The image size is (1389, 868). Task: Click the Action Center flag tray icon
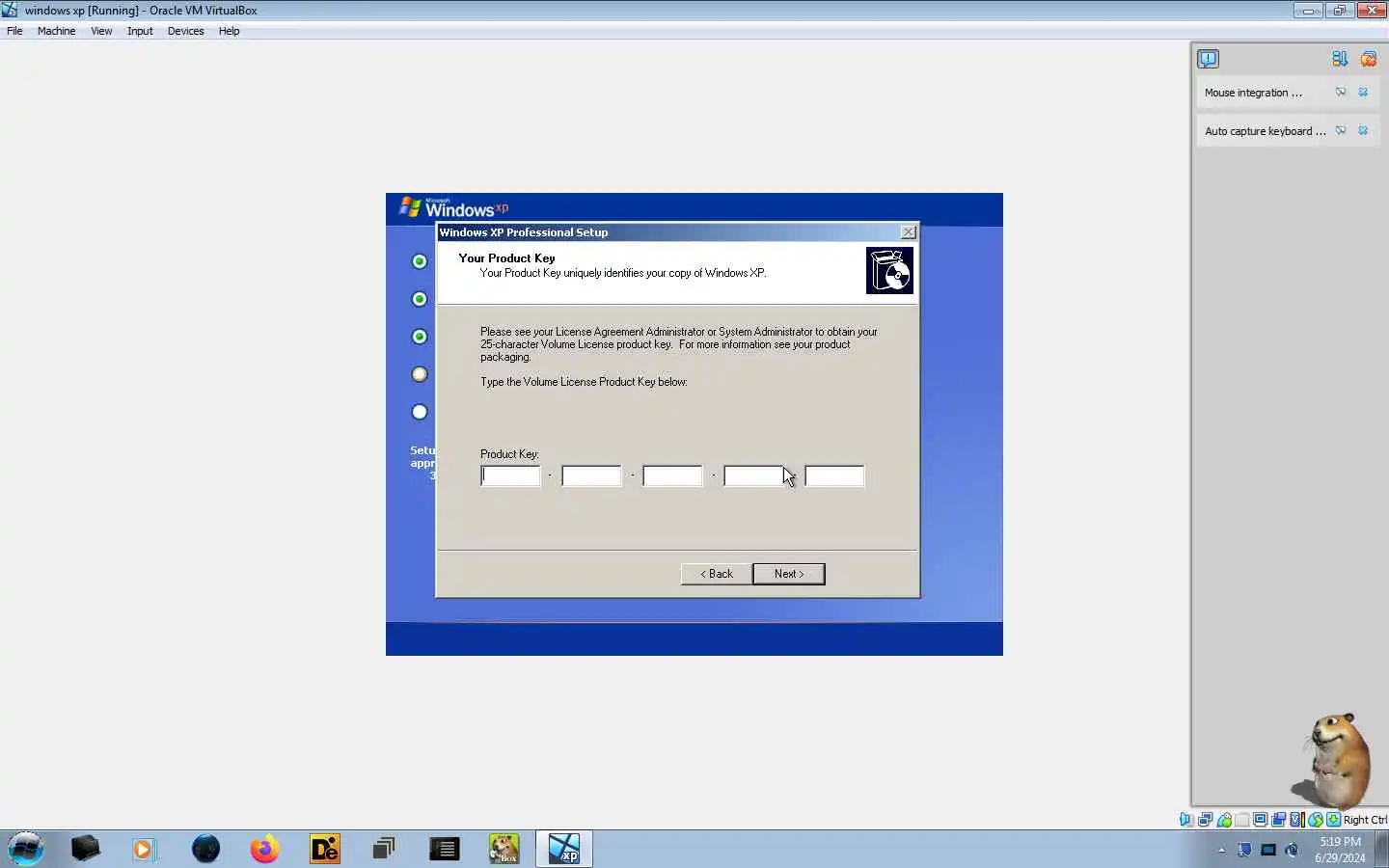pyautogui.click(x=1244, y=850)
